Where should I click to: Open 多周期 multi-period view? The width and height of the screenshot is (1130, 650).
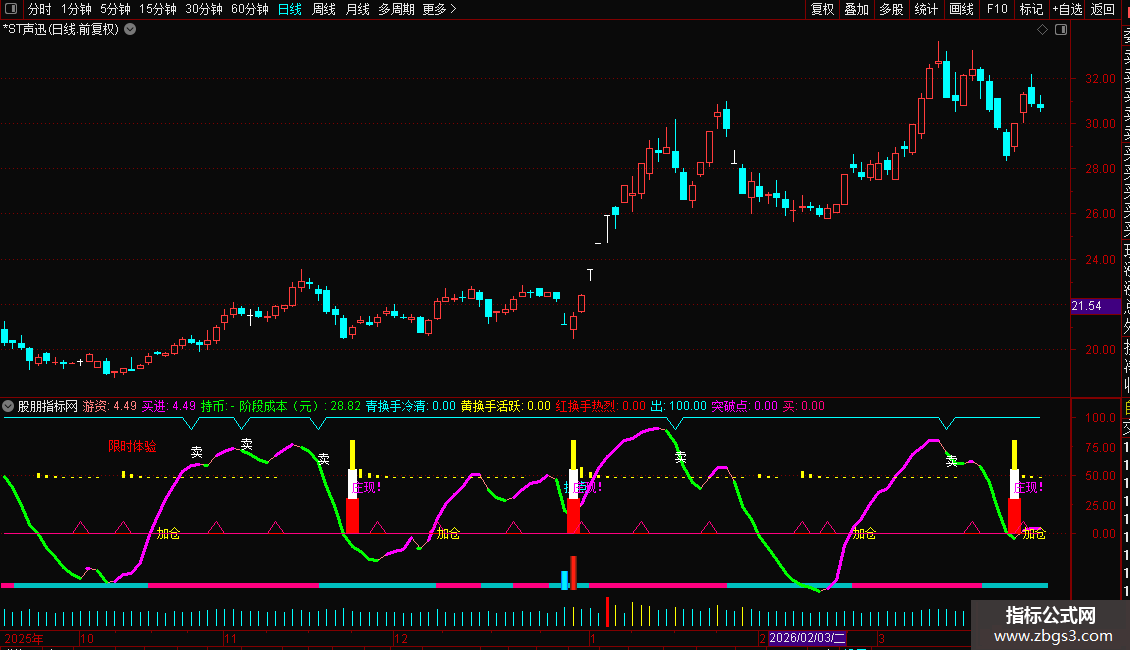coord(396,9)
